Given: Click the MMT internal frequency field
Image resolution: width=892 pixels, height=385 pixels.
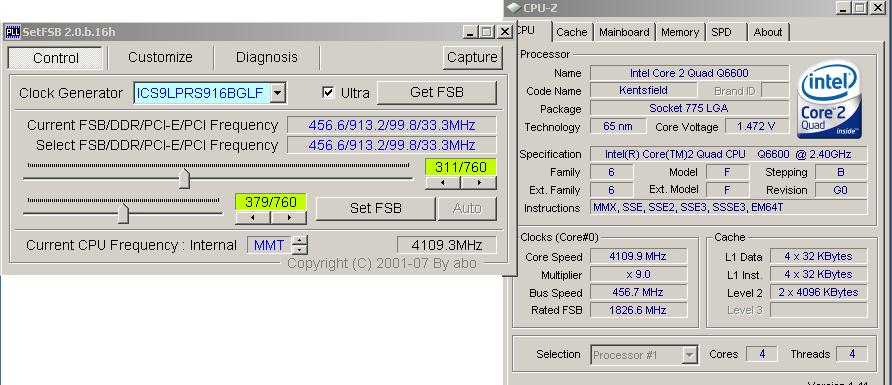Looking at the screenshot, I should point(269,245).
